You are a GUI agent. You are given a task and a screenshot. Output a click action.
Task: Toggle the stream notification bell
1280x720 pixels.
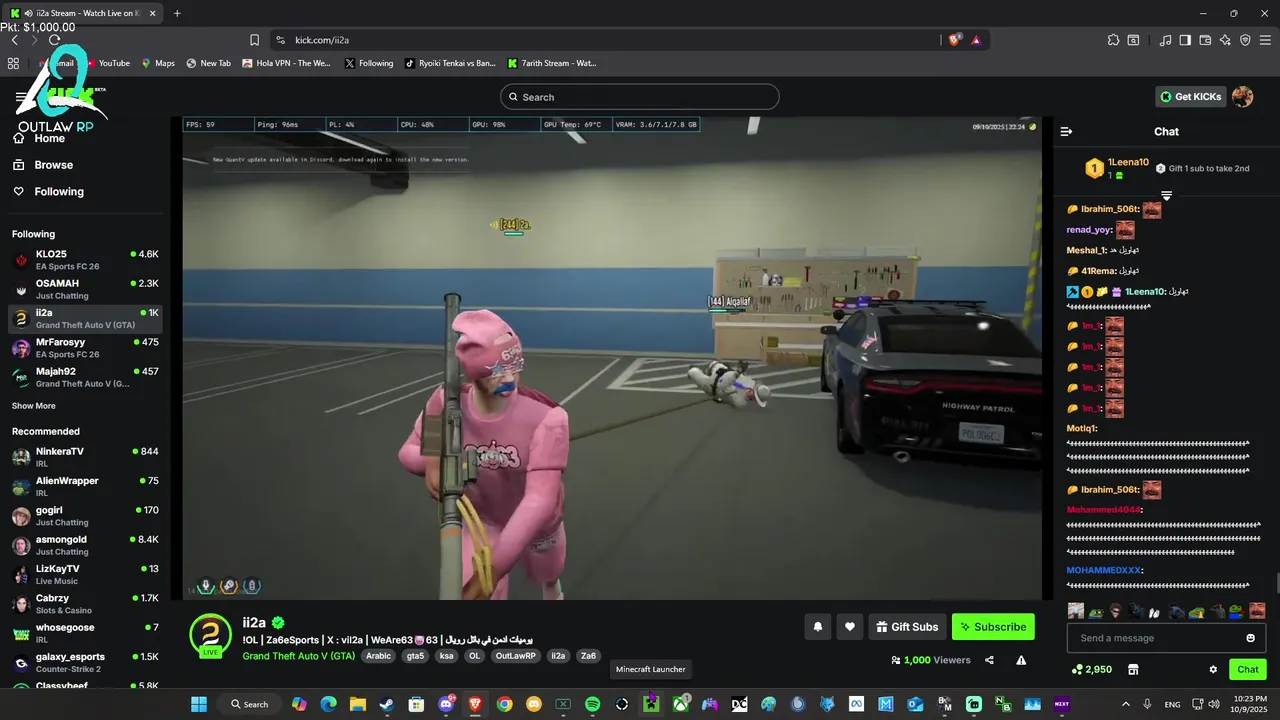click(x=817, y=627)
